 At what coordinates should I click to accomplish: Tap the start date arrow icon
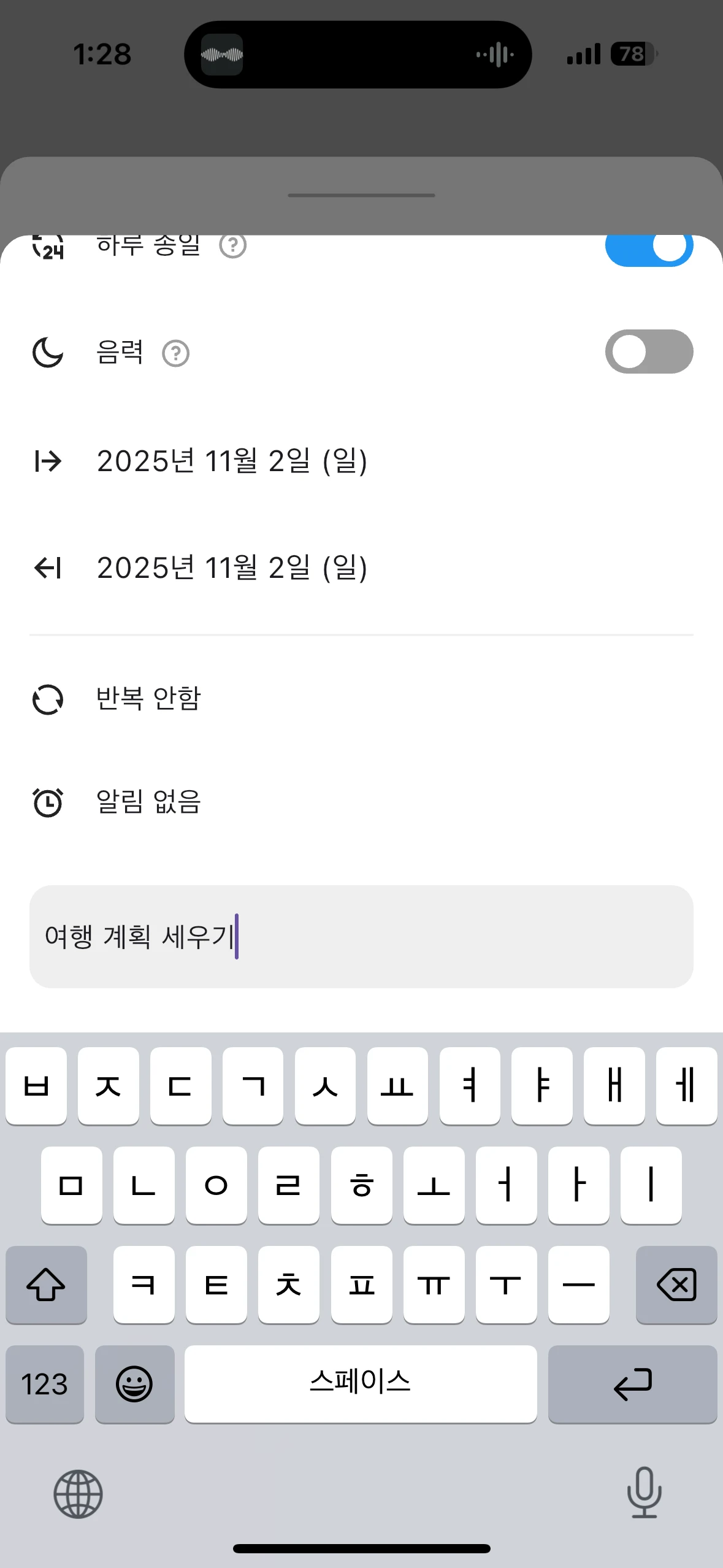[x=48, y=461]
